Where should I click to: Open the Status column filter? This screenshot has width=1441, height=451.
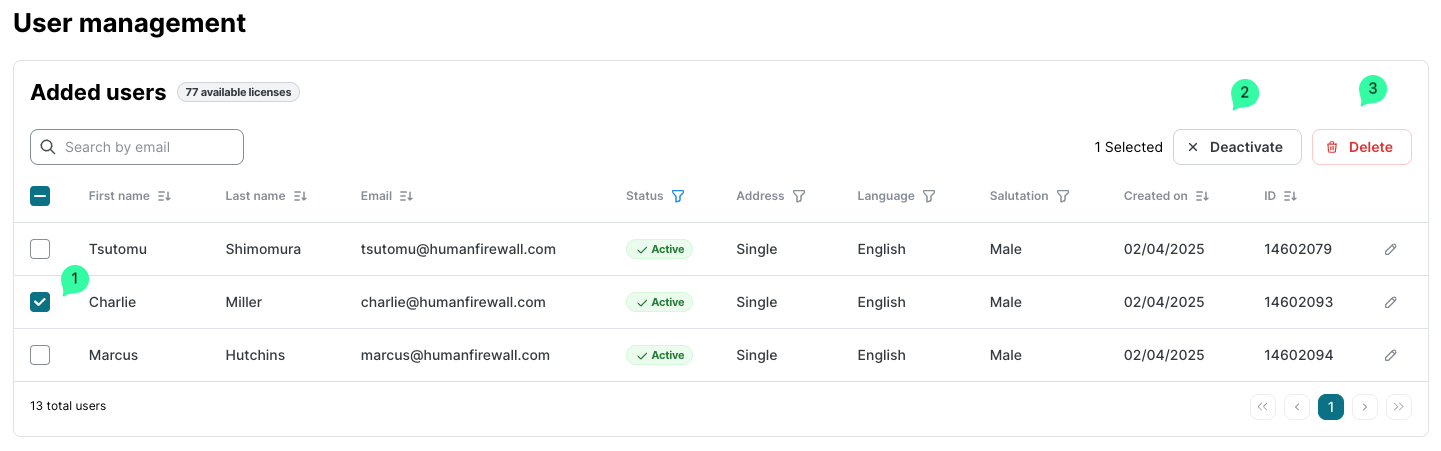[678, 197]
